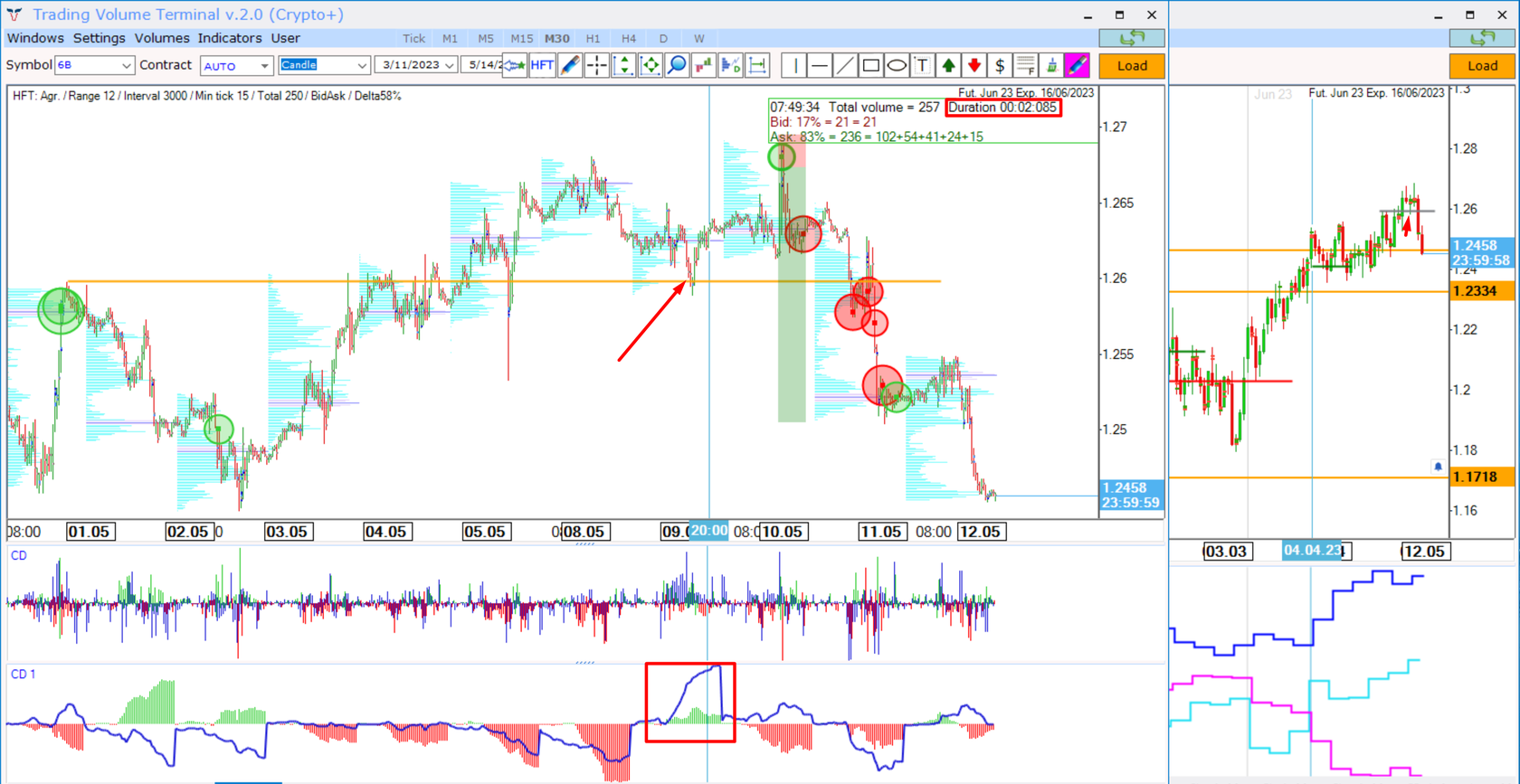Click the fit-chart-to-window arrows icon
Viewport: 1520px width, 784px height.
tap(651, 65)
